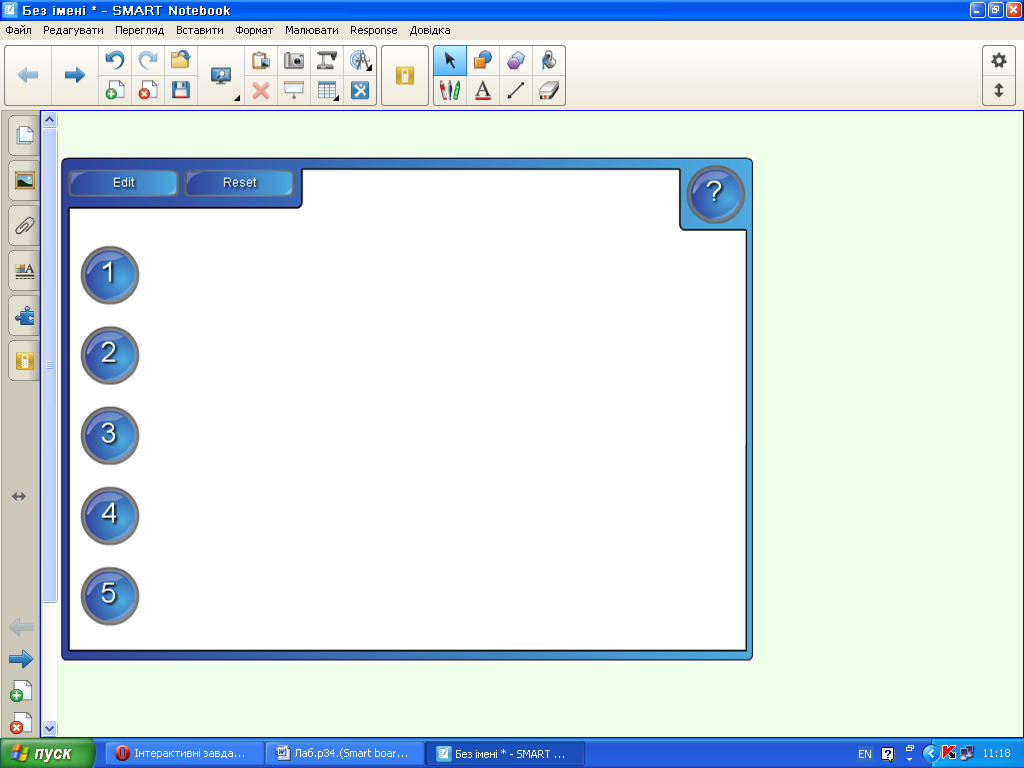Viewport: 1024px width, 768px height.
Task: Select the Eraser tool
Action: point(549,90)
